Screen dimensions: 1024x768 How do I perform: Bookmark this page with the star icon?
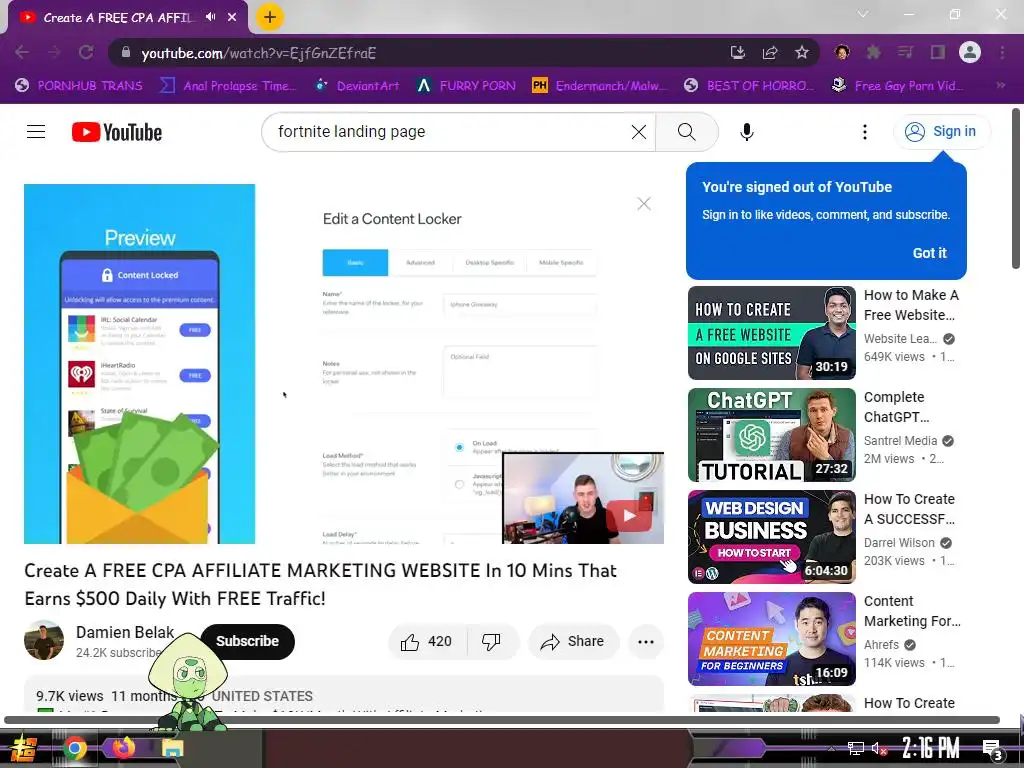point(802,52)
